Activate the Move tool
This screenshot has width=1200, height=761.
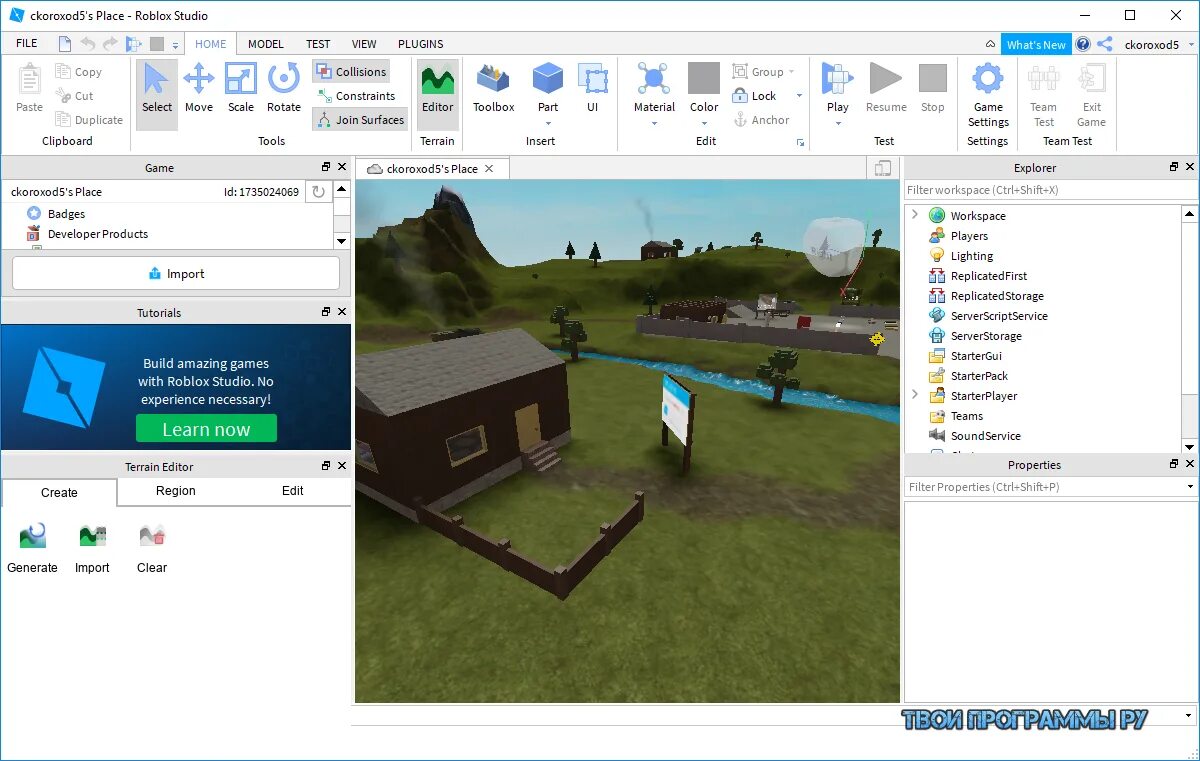point(199,90)
